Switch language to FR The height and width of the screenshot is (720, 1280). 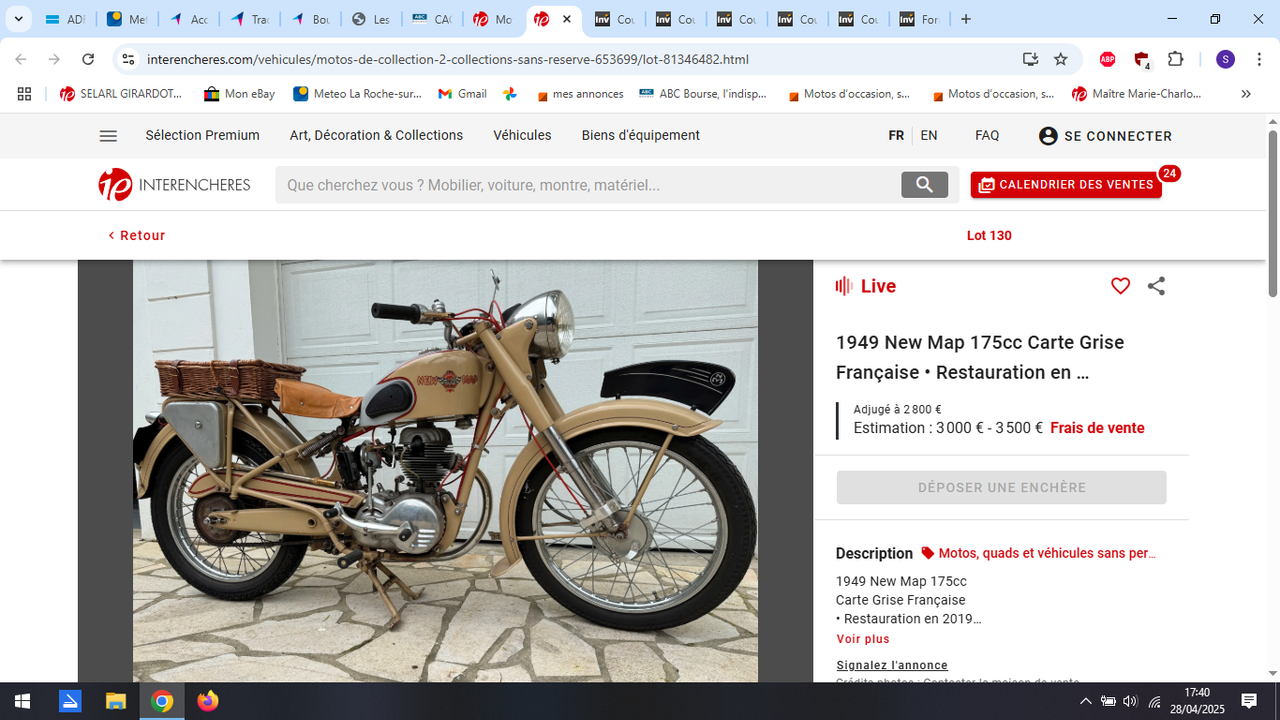click(x=896, y=135)
